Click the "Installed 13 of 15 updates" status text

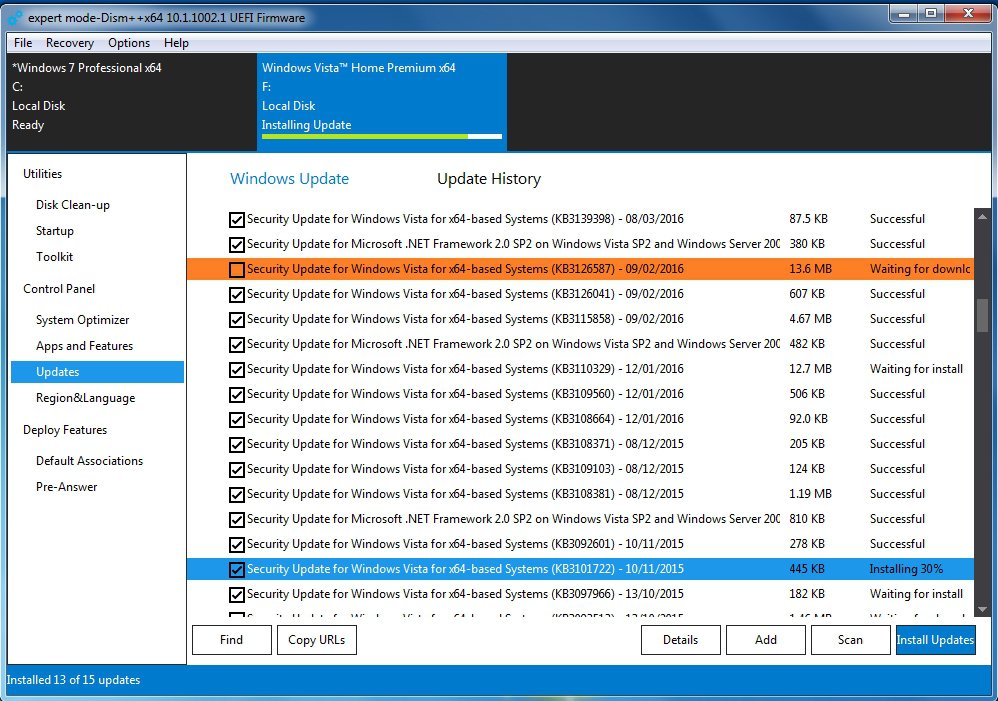click(x=73, y=680)
